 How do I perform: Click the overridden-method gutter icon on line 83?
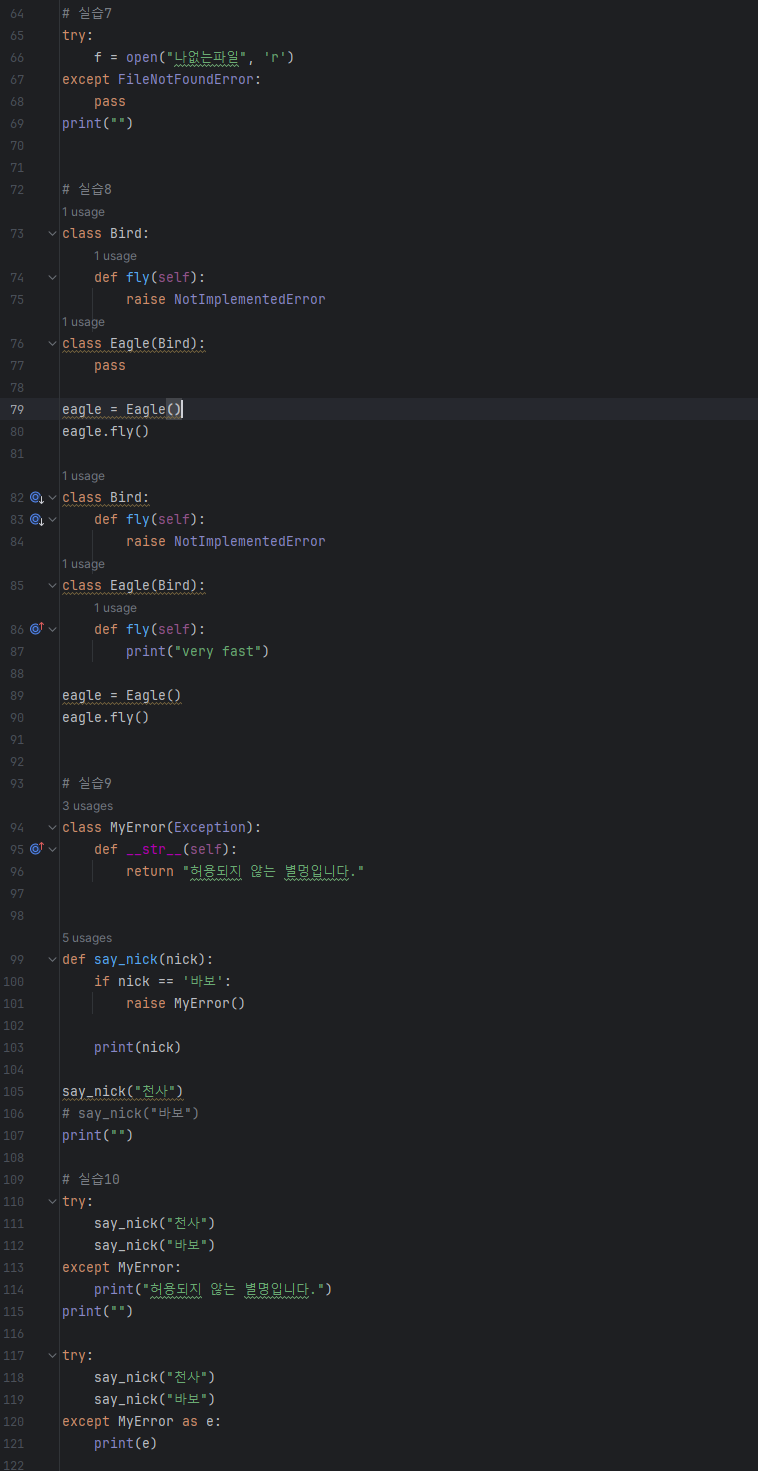[36, 519]
